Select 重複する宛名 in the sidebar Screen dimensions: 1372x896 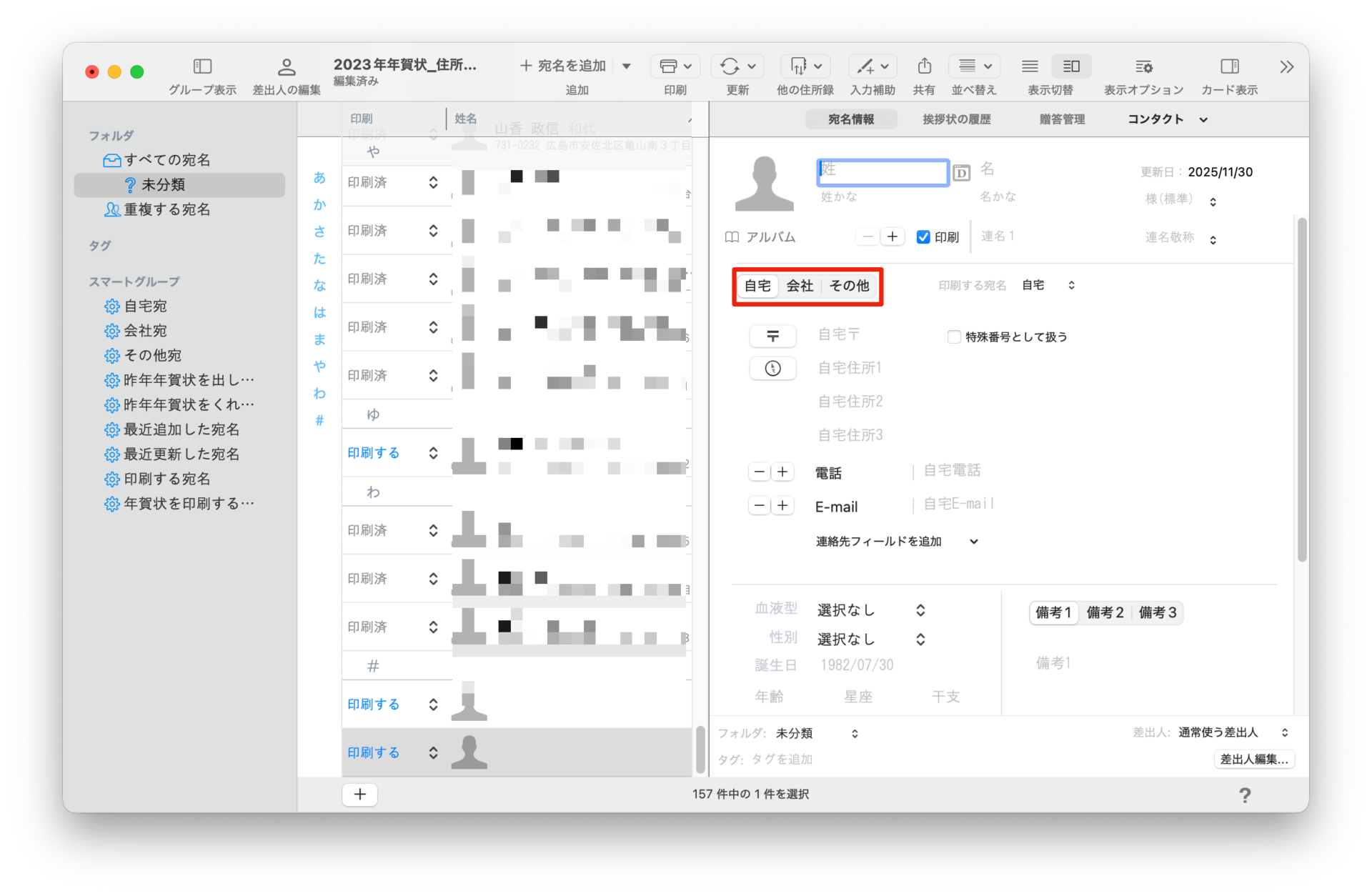(x=166, y=209)
